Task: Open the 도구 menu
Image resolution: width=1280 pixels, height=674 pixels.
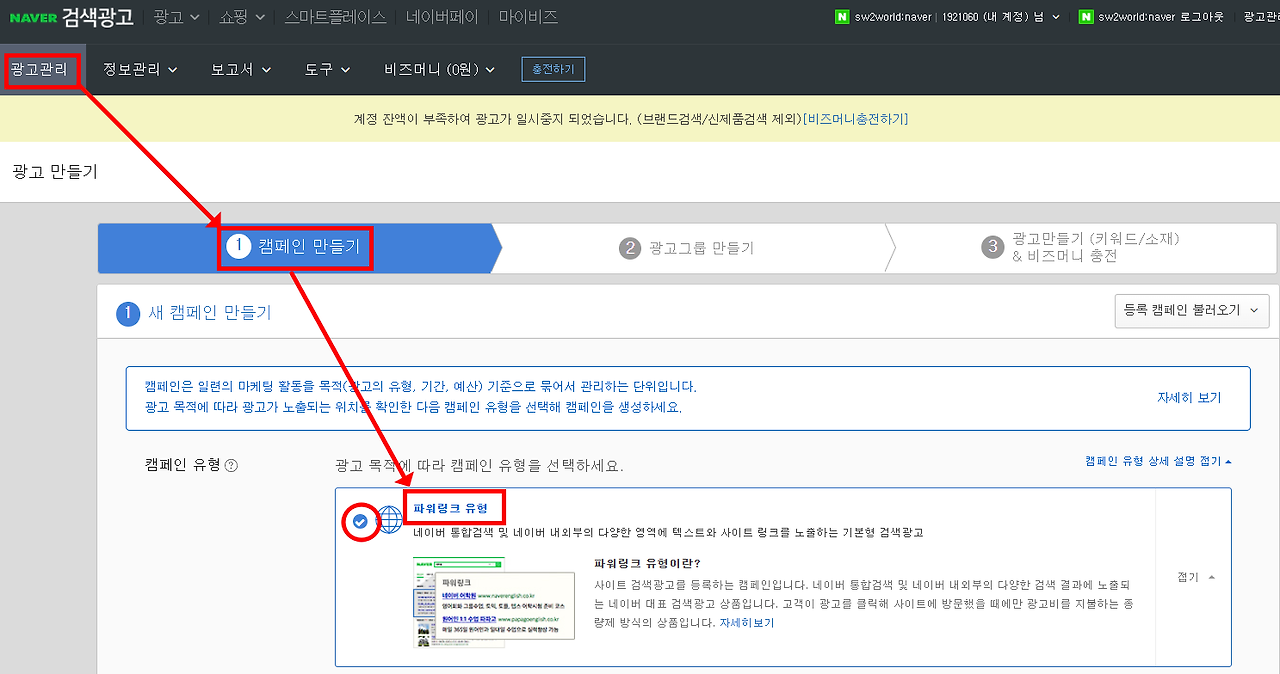Action: 328,69
